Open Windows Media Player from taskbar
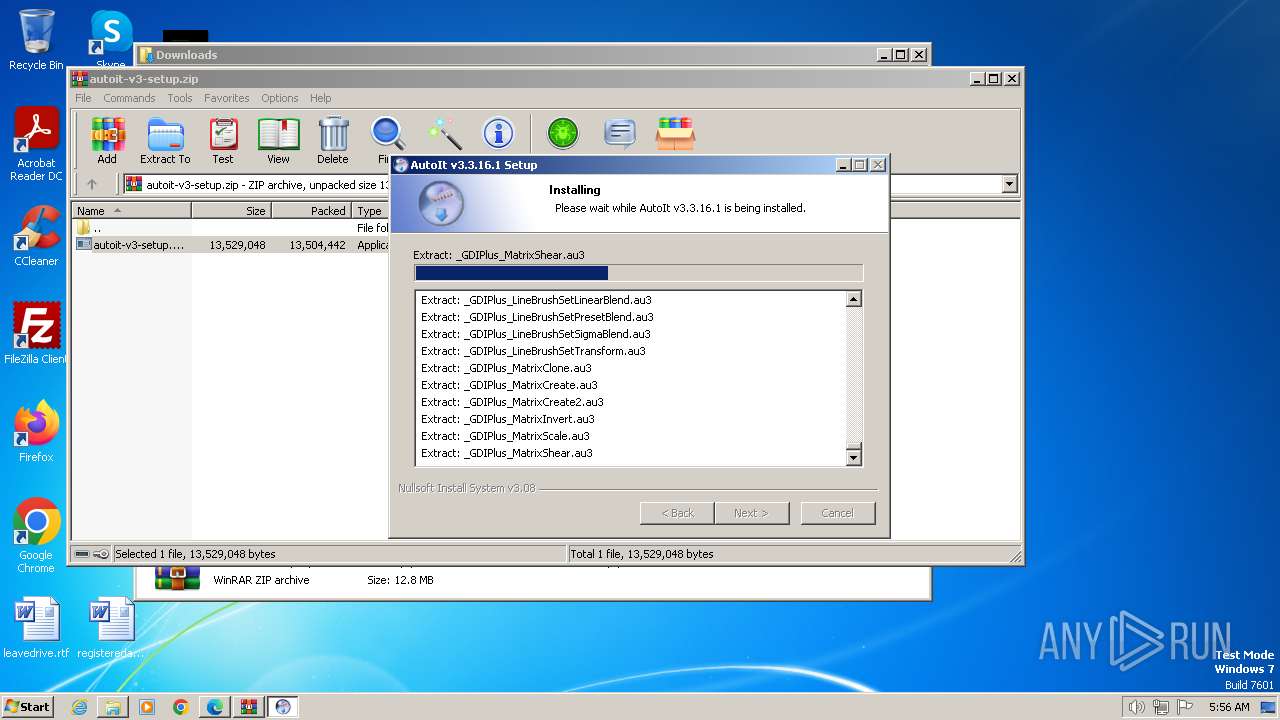 [147, 707]
